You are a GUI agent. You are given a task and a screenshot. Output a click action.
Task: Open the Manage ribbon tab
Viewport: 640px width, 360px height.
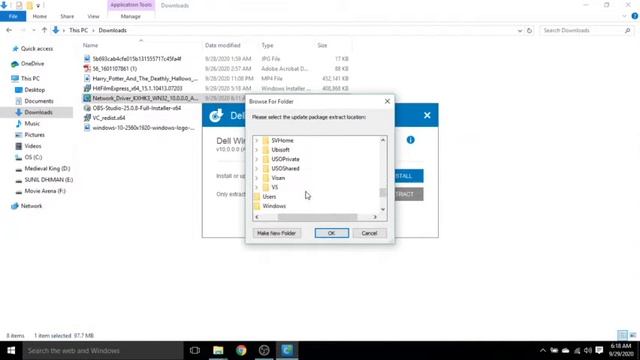(x=131, y=16)
